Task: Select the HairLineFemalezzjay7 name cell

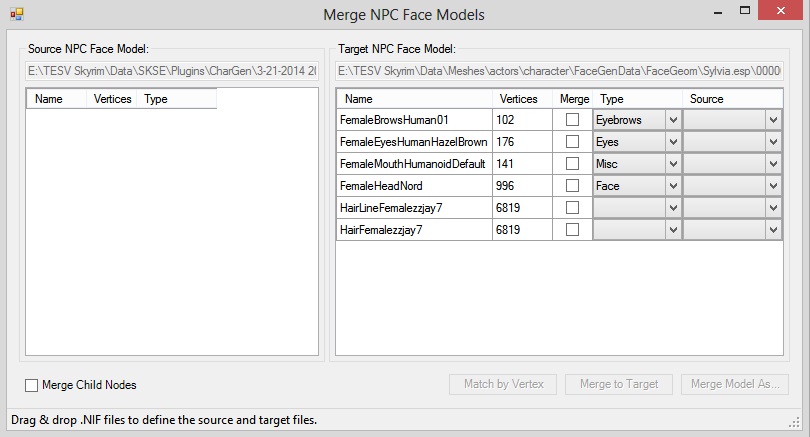Action: pyautogui.click(x=414, y=208)
